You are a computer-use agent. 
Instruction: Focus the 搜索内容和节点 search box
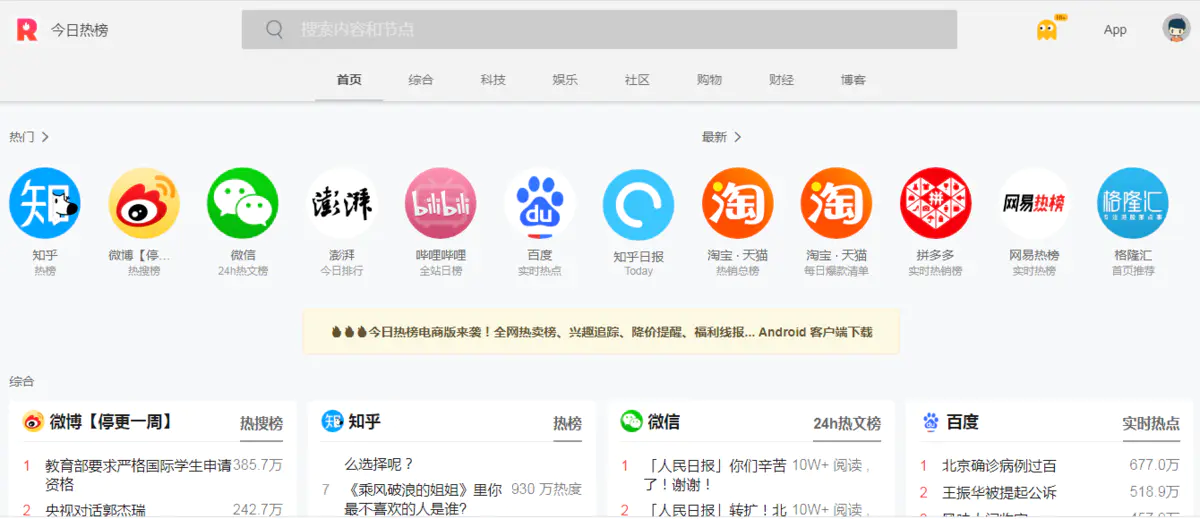[599, 30]
